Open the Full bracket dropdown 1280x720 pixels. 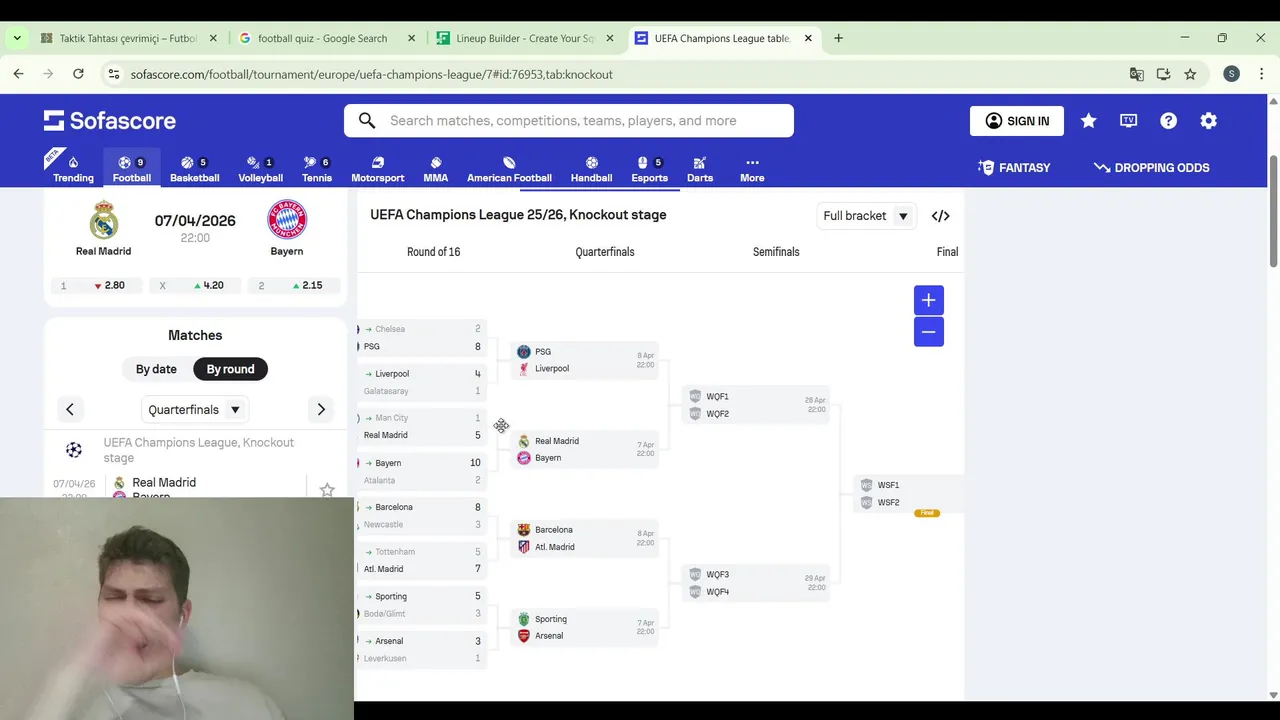866,216
